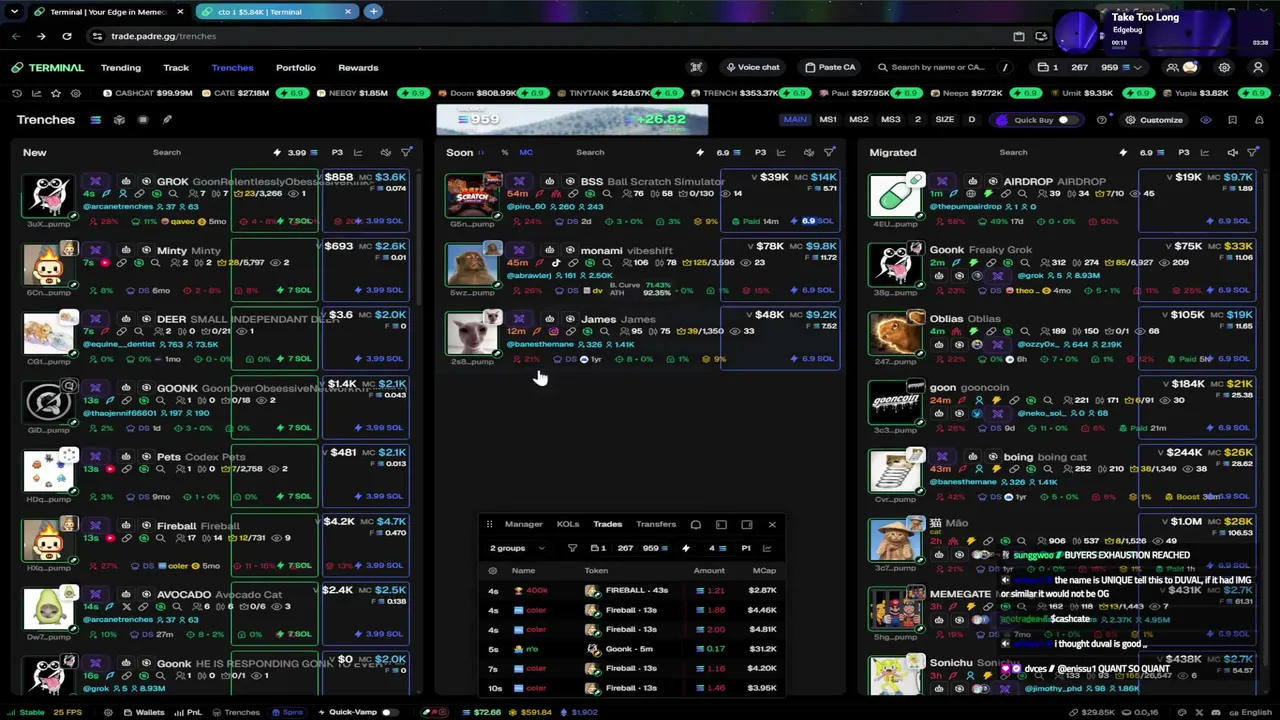Search within the New column
Image resolution: width=1280 pixels, height=720 pixels.
pos(167,153)
